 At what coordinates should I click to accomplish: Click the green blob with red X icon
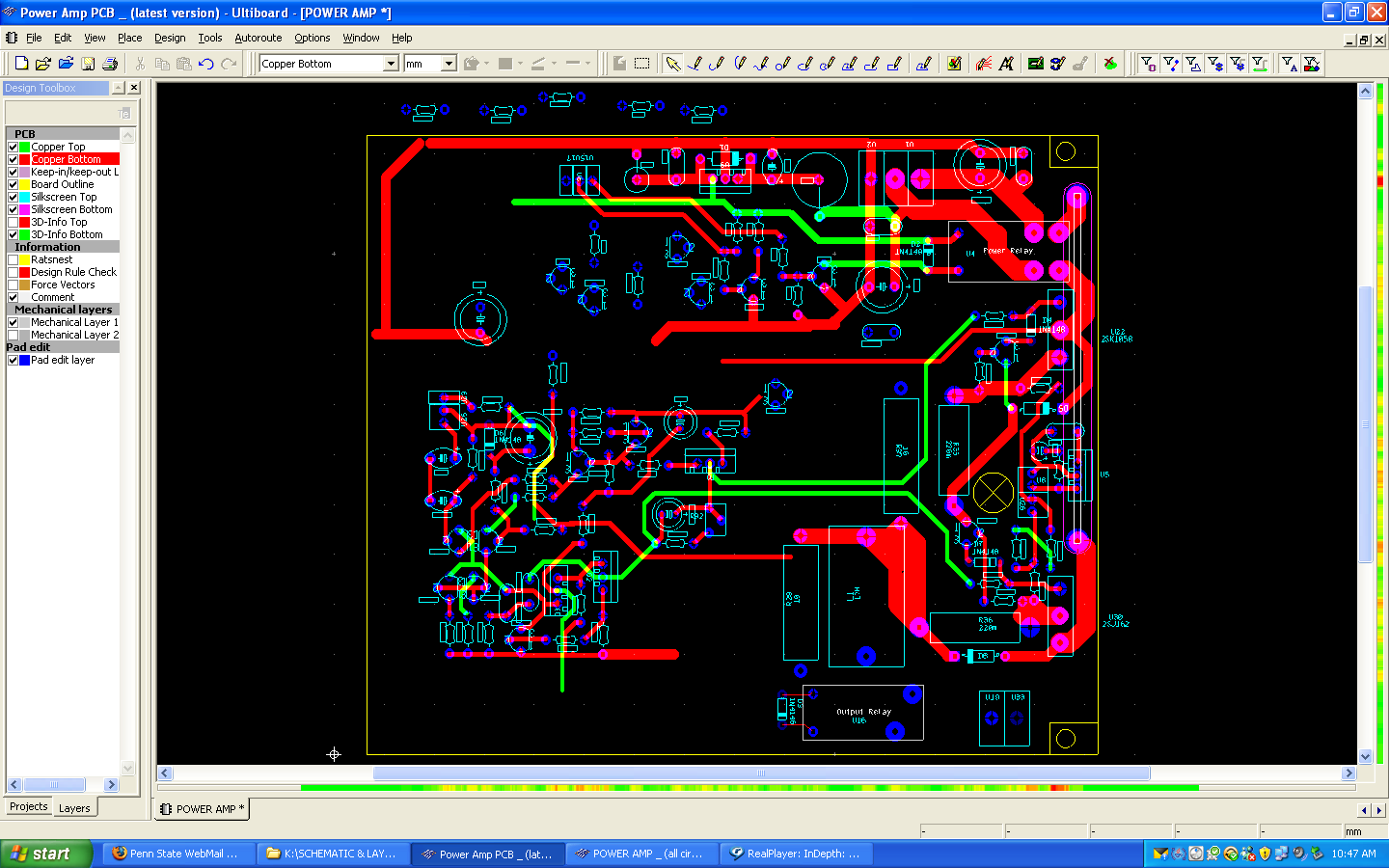[x=1110, y=64]
